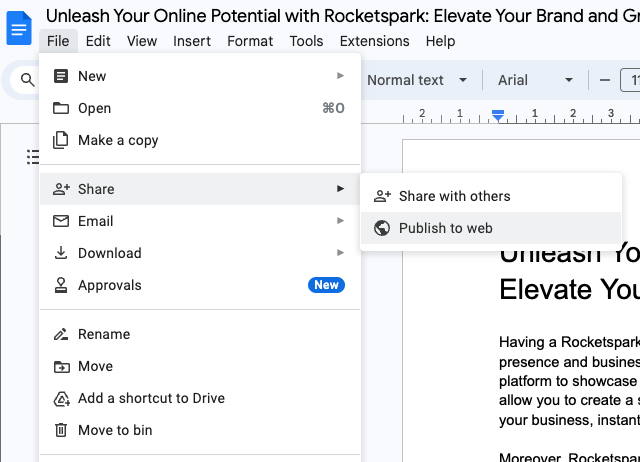The image size is (640, 462).
Task: Decrease font size with minus button
Action: click(x=604, y=80)
